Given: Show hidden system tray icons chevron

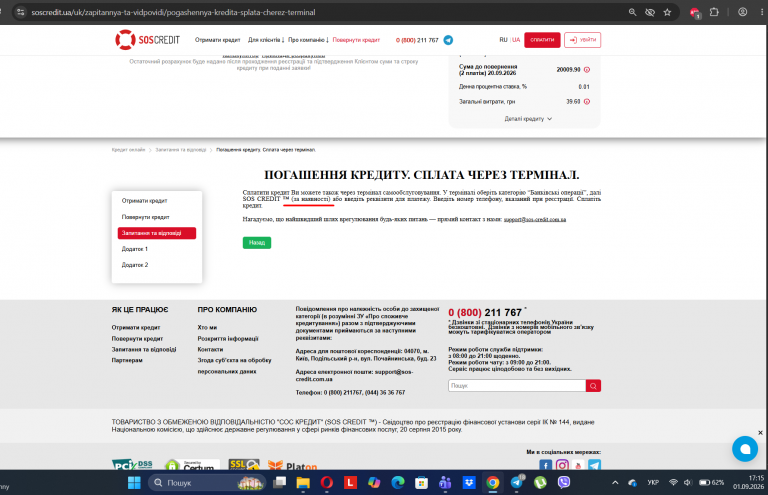Looking at the screenshot, I should click(x=615, y=483).
